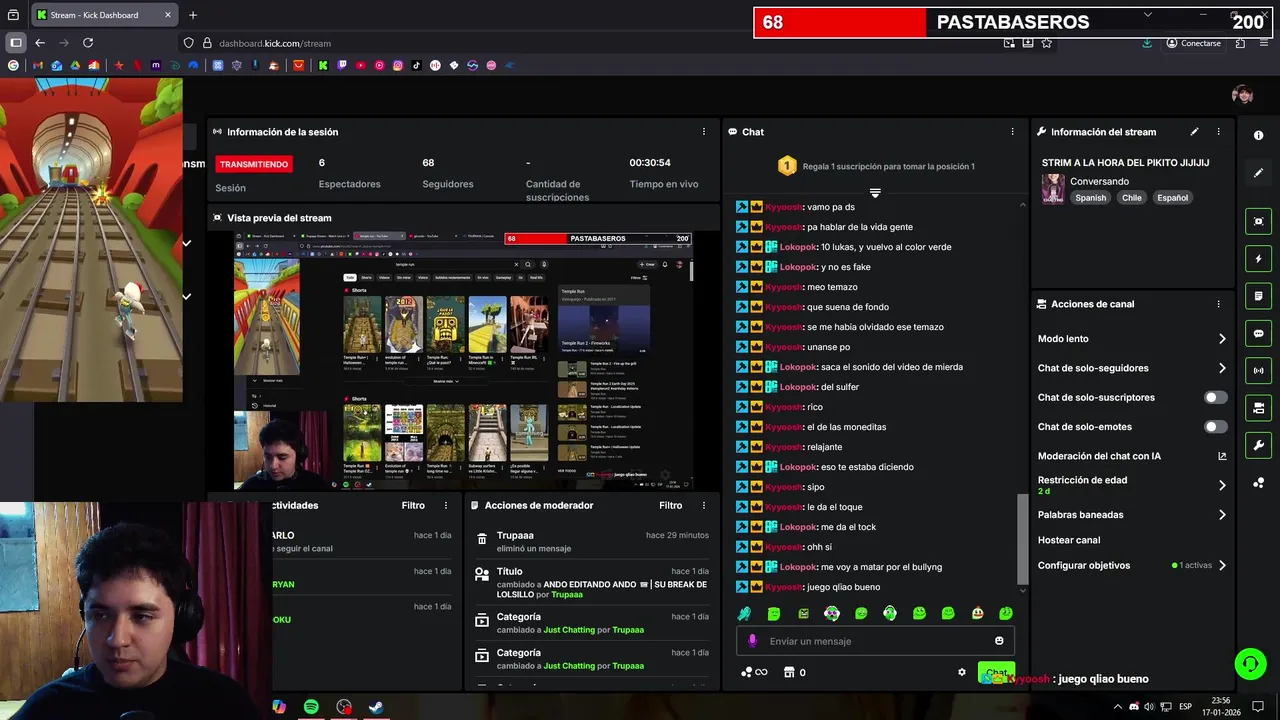Open the info icon in right sidebar
Image resolution: width=1280 pixels, height=720 pixels.
pyautogui.click(x=1258, y=135)
